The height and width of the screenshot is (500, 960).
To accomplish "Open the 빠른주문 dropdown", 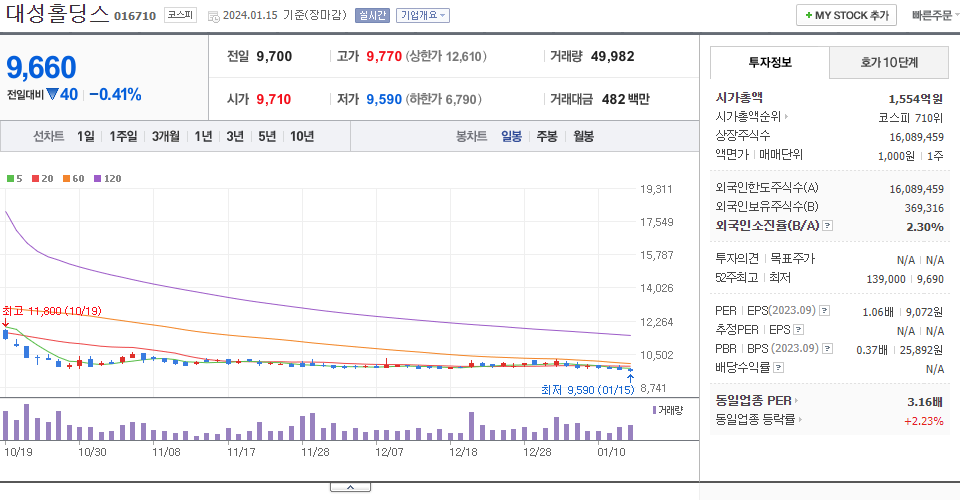I will click(x=934, y=15).
